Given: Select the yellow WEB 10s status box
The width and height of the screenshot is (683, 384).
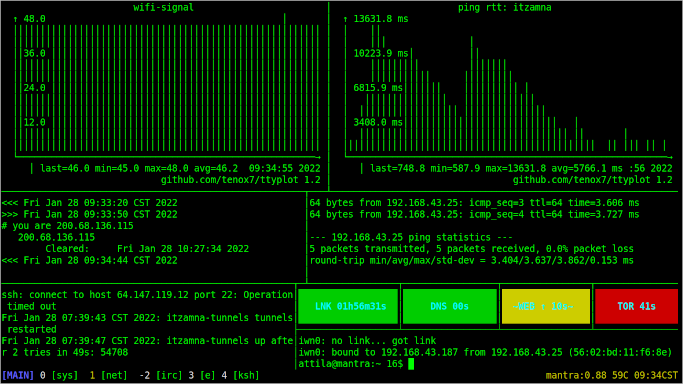Looking at the screenshot, I should pos(546,307).
